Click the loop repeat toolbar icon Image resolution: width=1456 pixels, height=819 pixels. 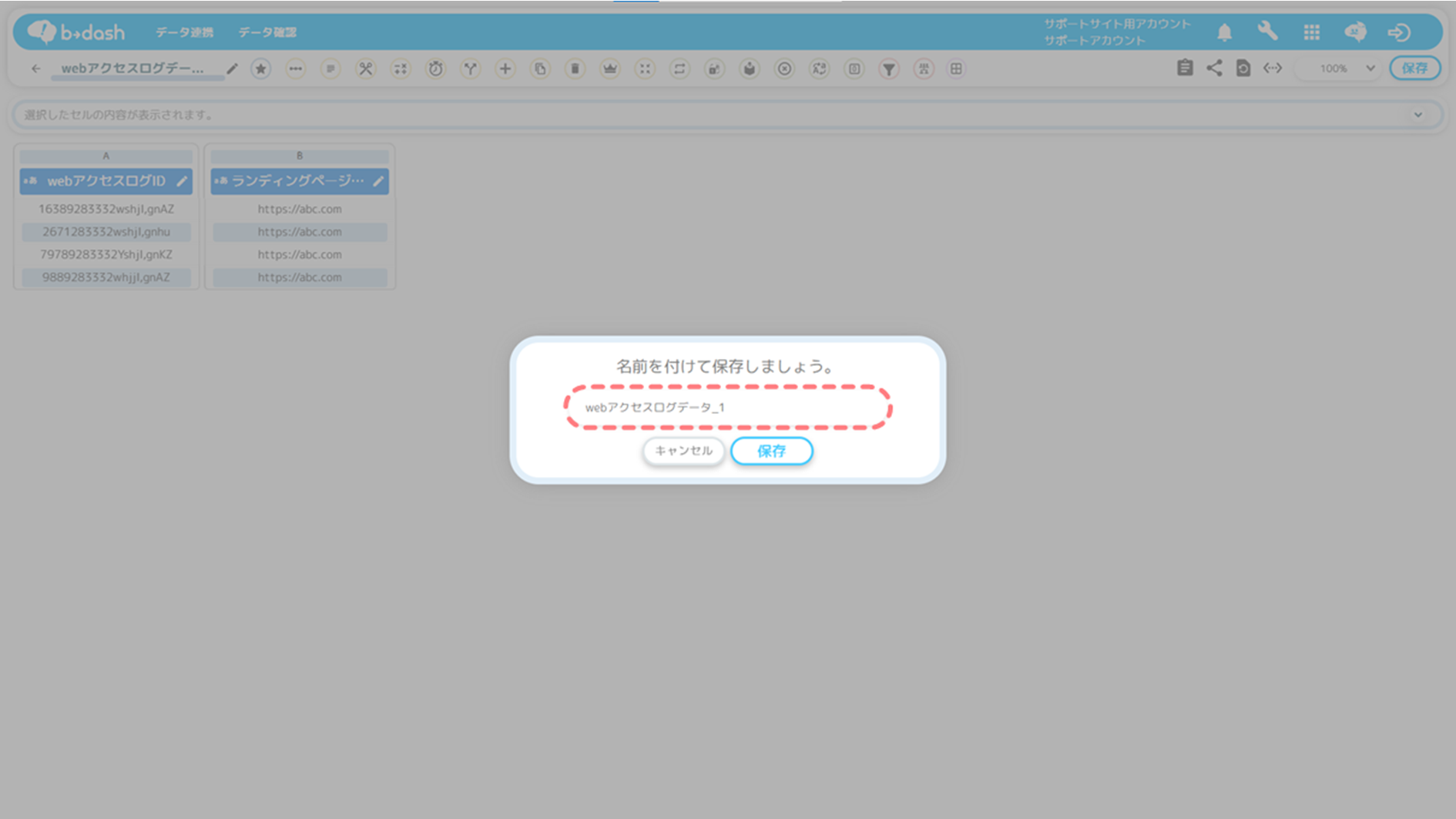pos(679,69)
